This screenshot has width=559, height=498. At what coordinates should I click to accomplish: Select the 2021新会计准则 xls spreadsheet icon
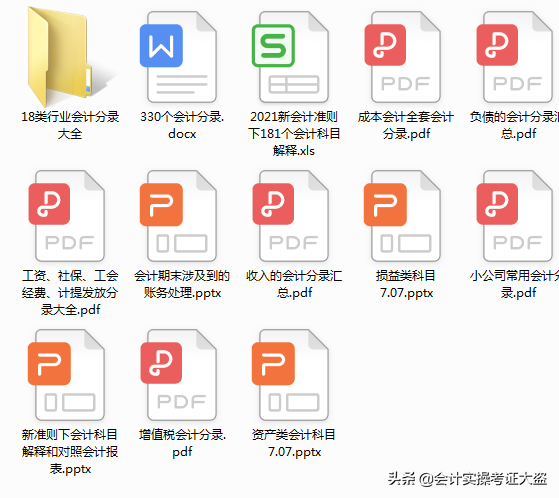(x=290, y=57)
